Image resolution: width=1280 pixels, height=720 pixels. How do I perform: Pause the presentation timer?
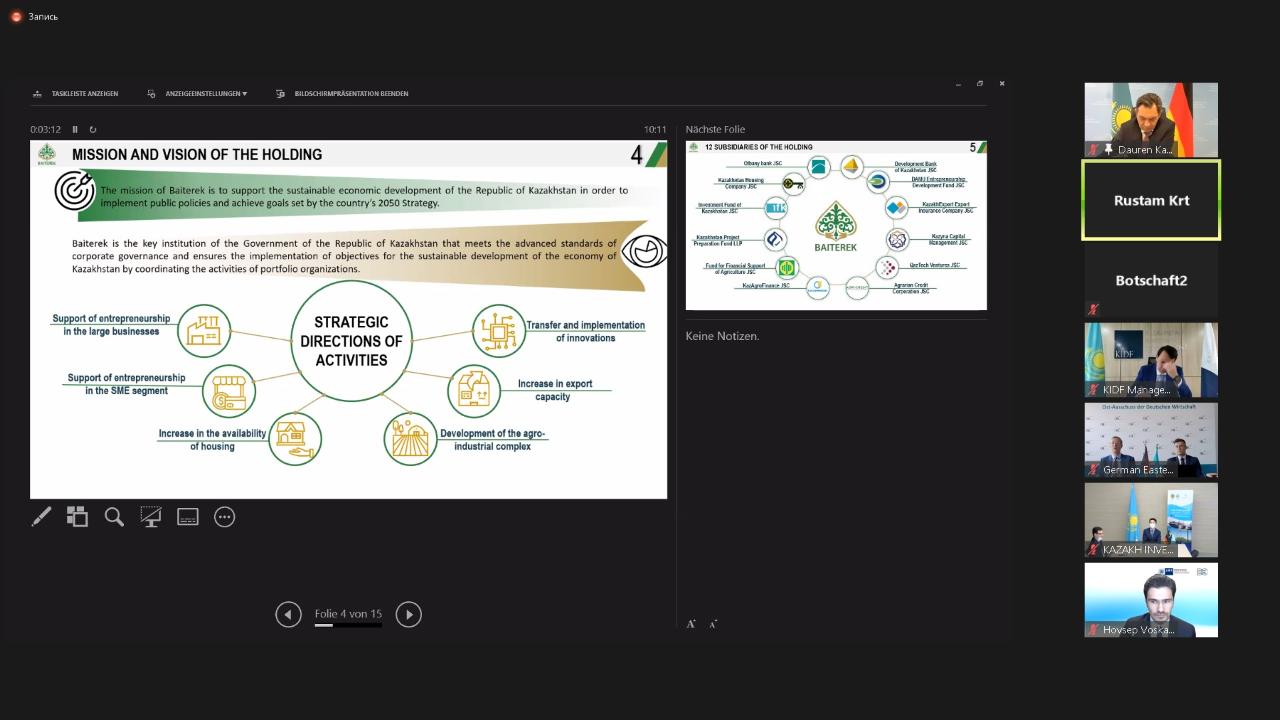75,129
